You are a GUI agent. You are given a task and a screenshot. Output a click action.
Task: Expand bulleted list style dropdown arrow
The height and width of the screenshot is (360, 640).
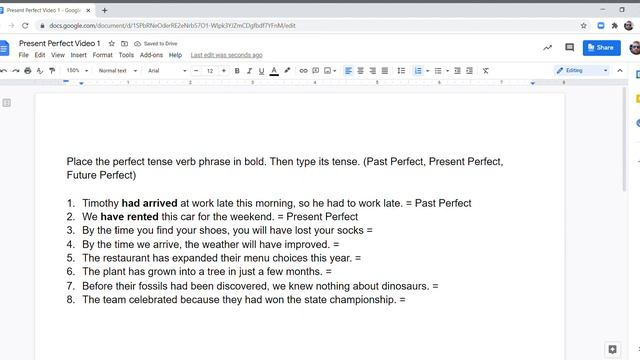point(447,71)
